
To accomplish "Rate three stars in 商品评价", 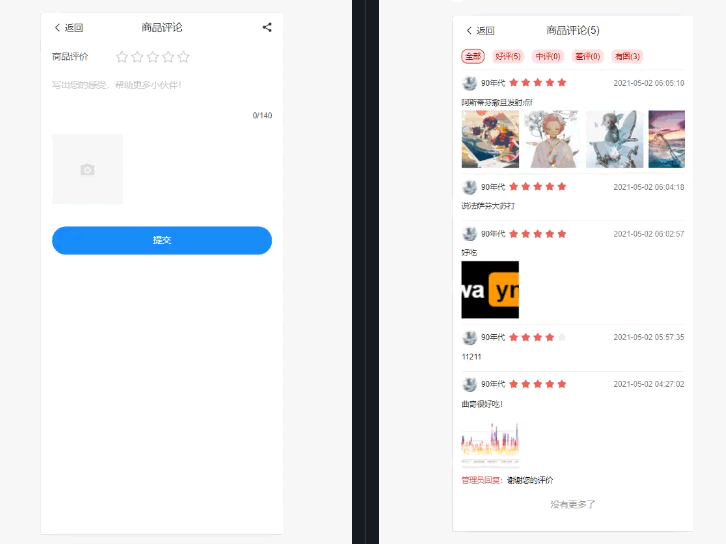I will pyautogui.click(x=153, y=57).
